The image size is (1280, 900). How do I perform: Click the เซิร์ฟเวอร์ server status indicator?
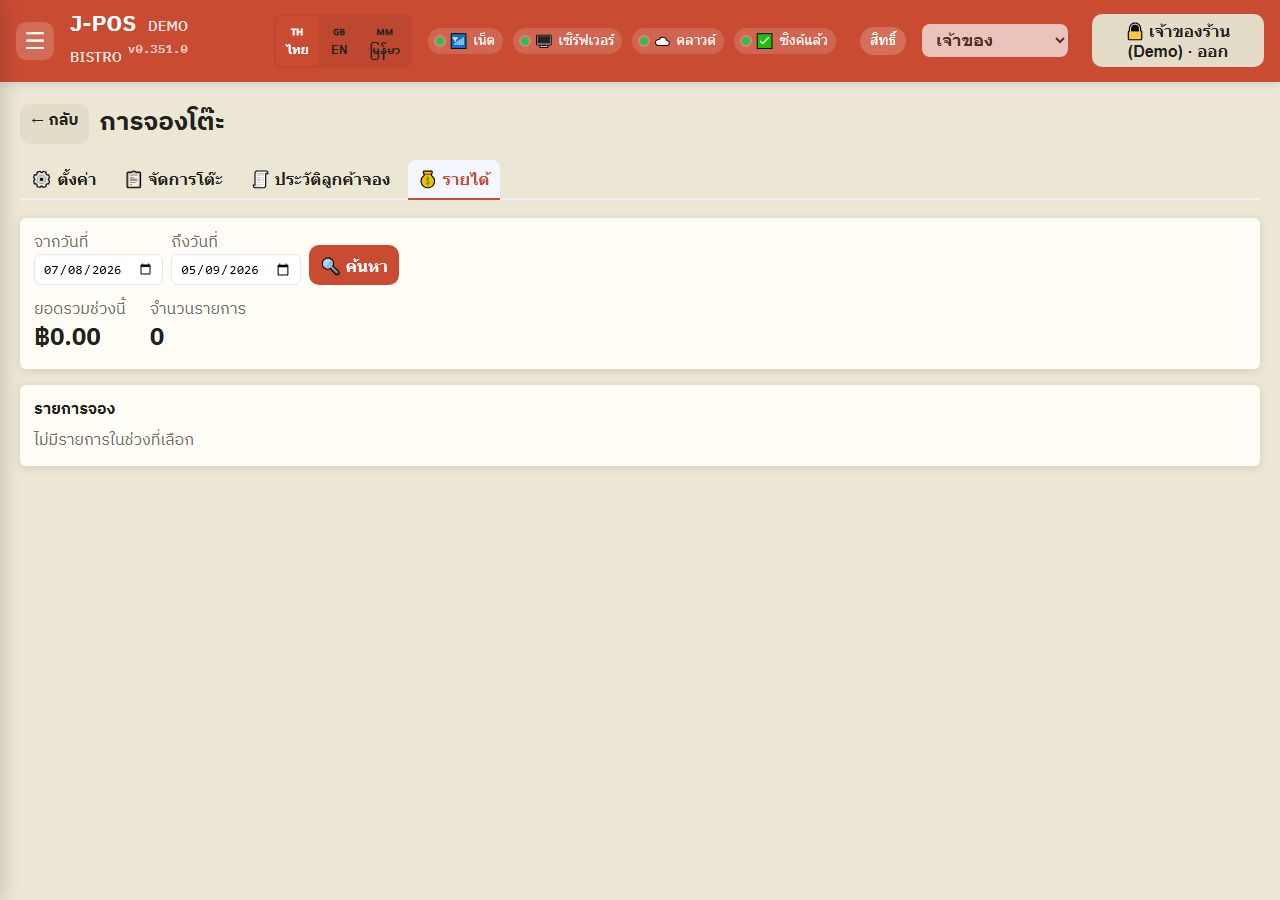[x=568, y=41]
